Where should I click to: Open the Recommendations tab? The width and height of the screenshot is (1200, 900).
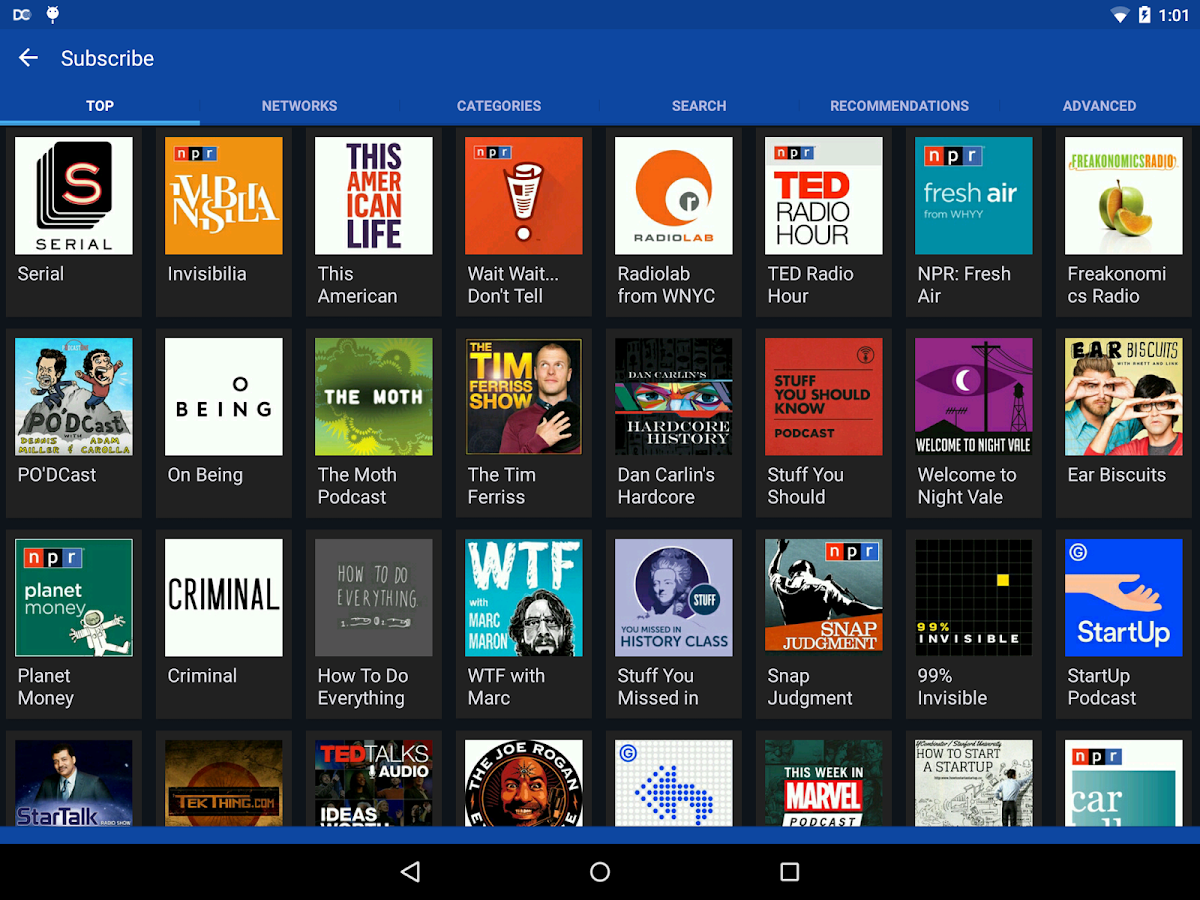(x=899, y=106)
